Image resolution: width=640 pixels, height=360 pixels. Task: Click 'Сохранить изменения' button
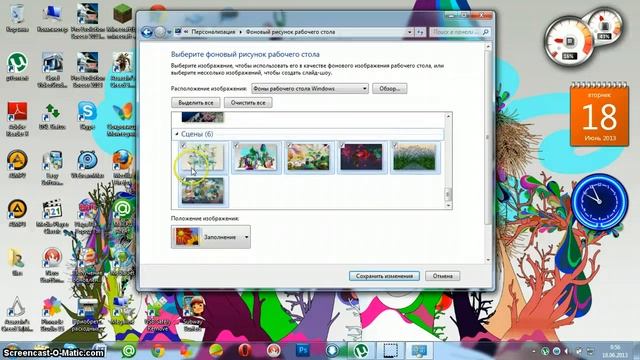(384, 276)
